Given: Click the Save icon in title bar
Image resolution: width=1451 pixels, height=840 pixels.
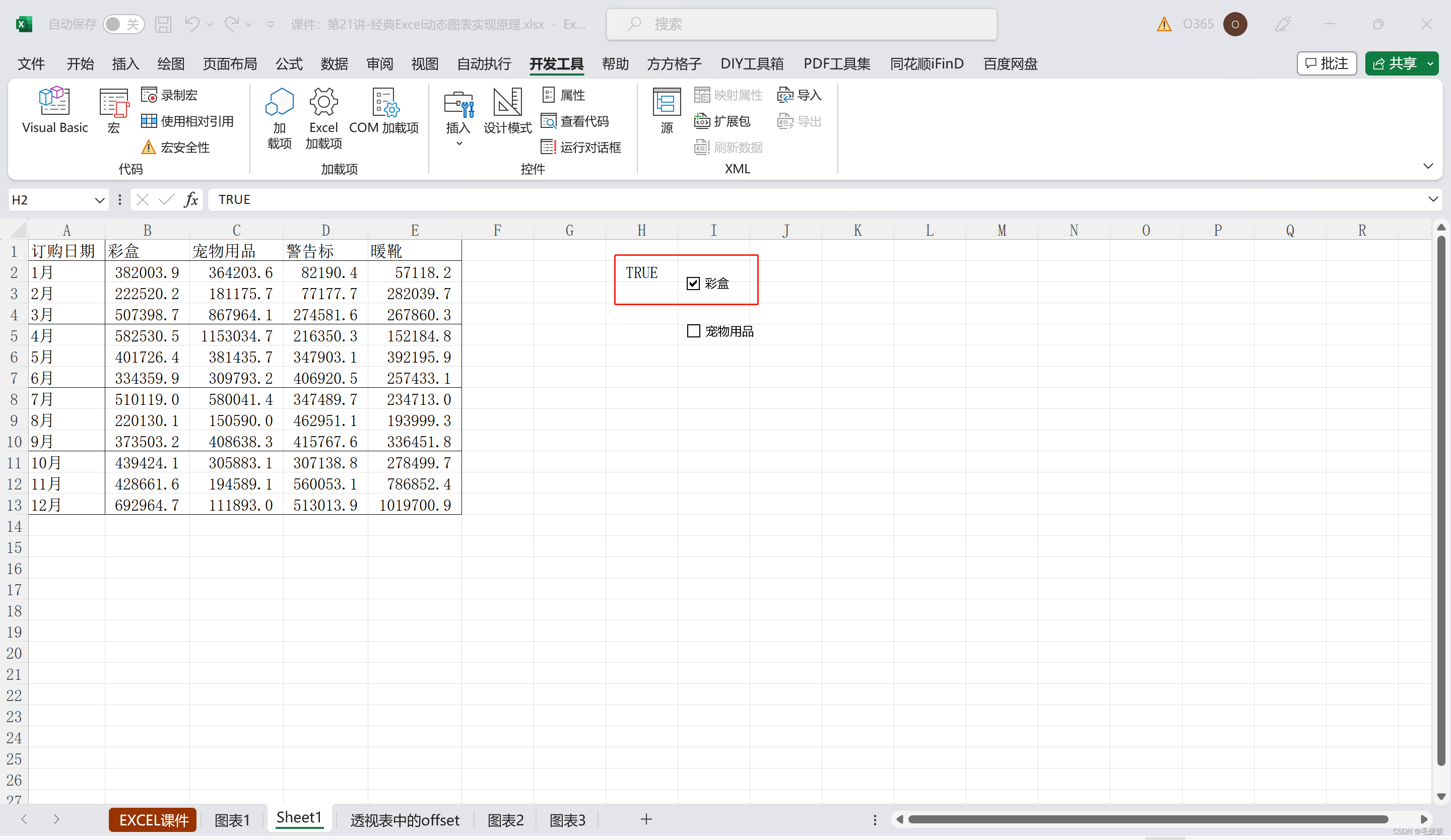Looking at the screenshot, I should [164, 24].
